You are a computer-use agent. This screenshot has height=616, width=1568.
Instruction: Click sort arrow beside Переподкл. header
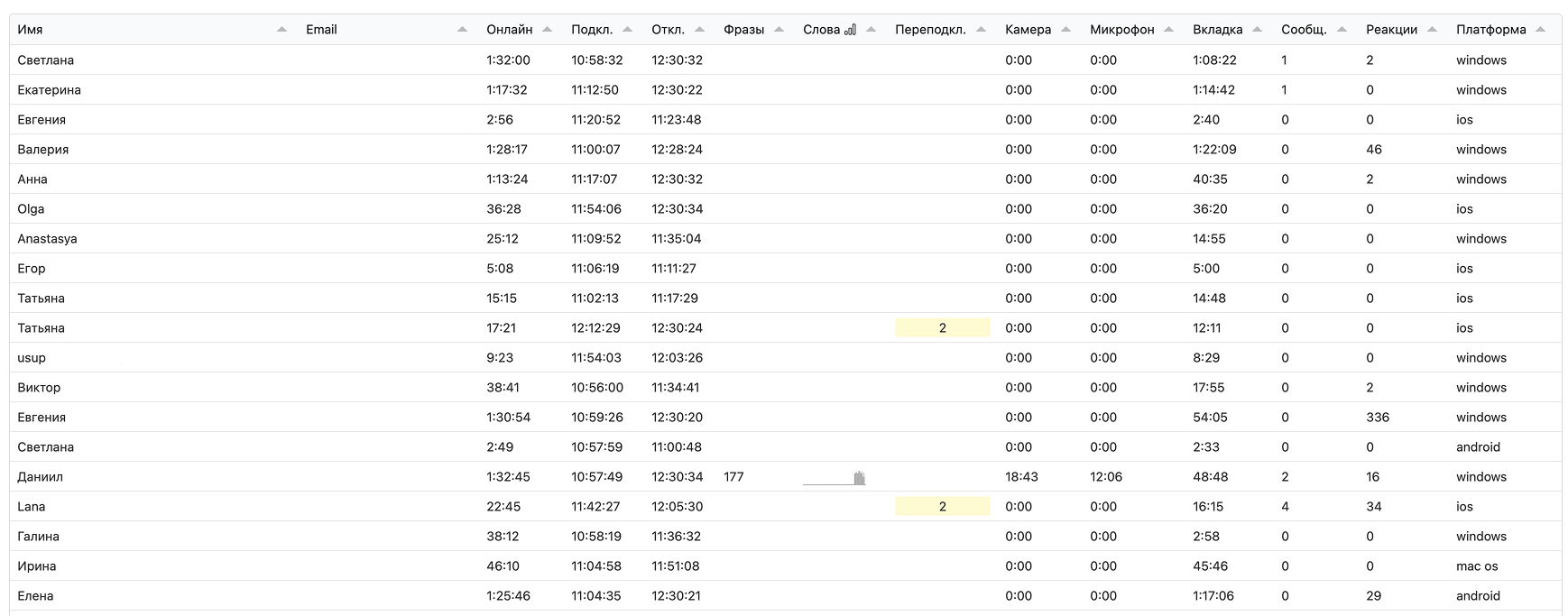[981, 30]
